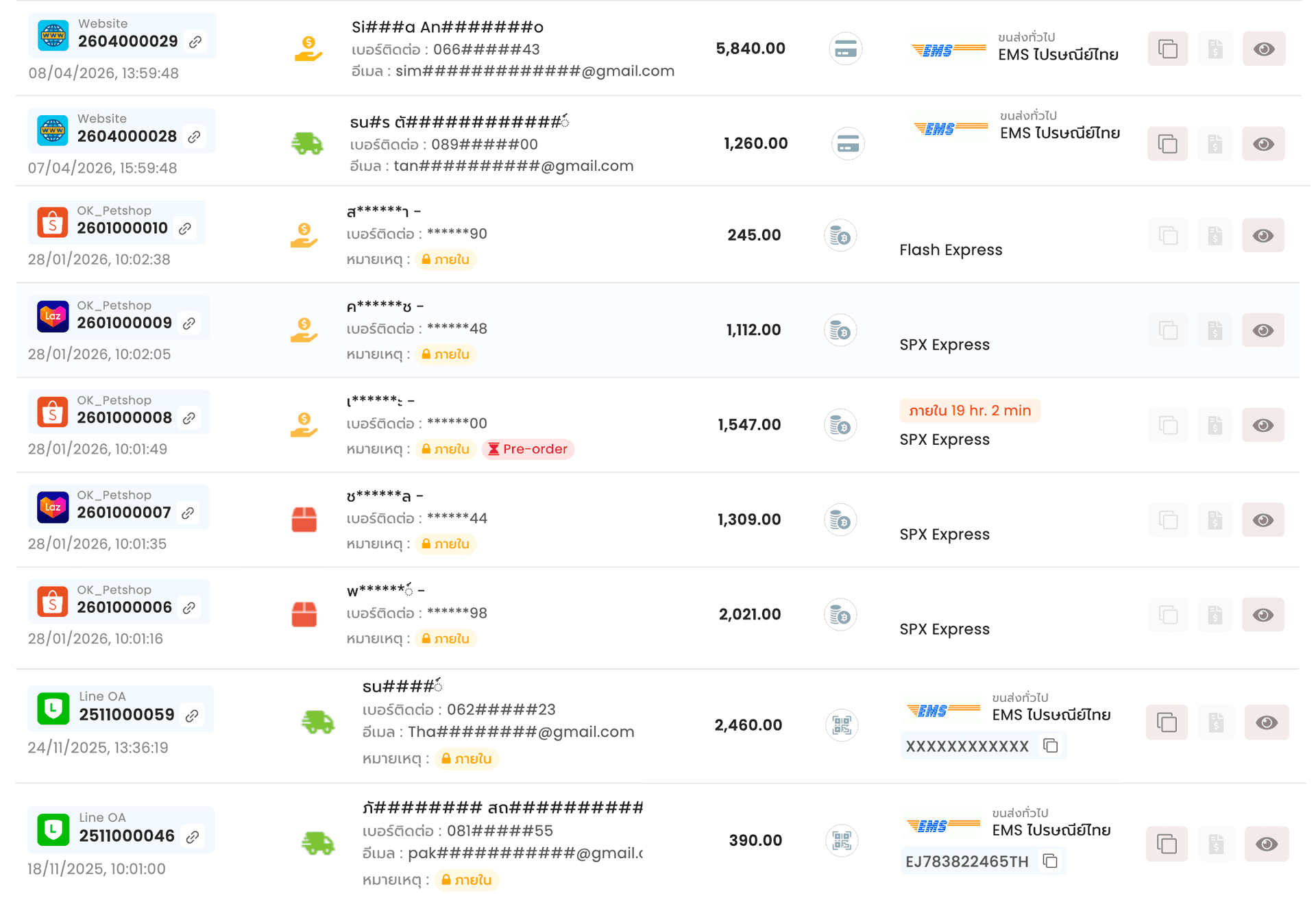Show details of order 2511000046
This screenshot has height=900, width=1316.
click(x=1266, y=843)
